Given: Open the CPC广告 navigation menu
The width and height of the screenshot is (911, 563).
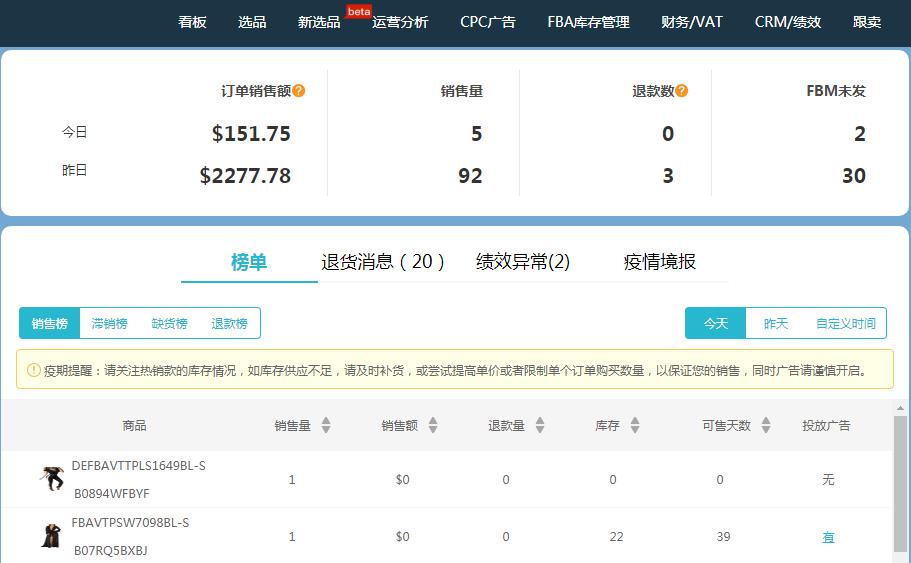Looking at the screenshot, I should point(488,22).
